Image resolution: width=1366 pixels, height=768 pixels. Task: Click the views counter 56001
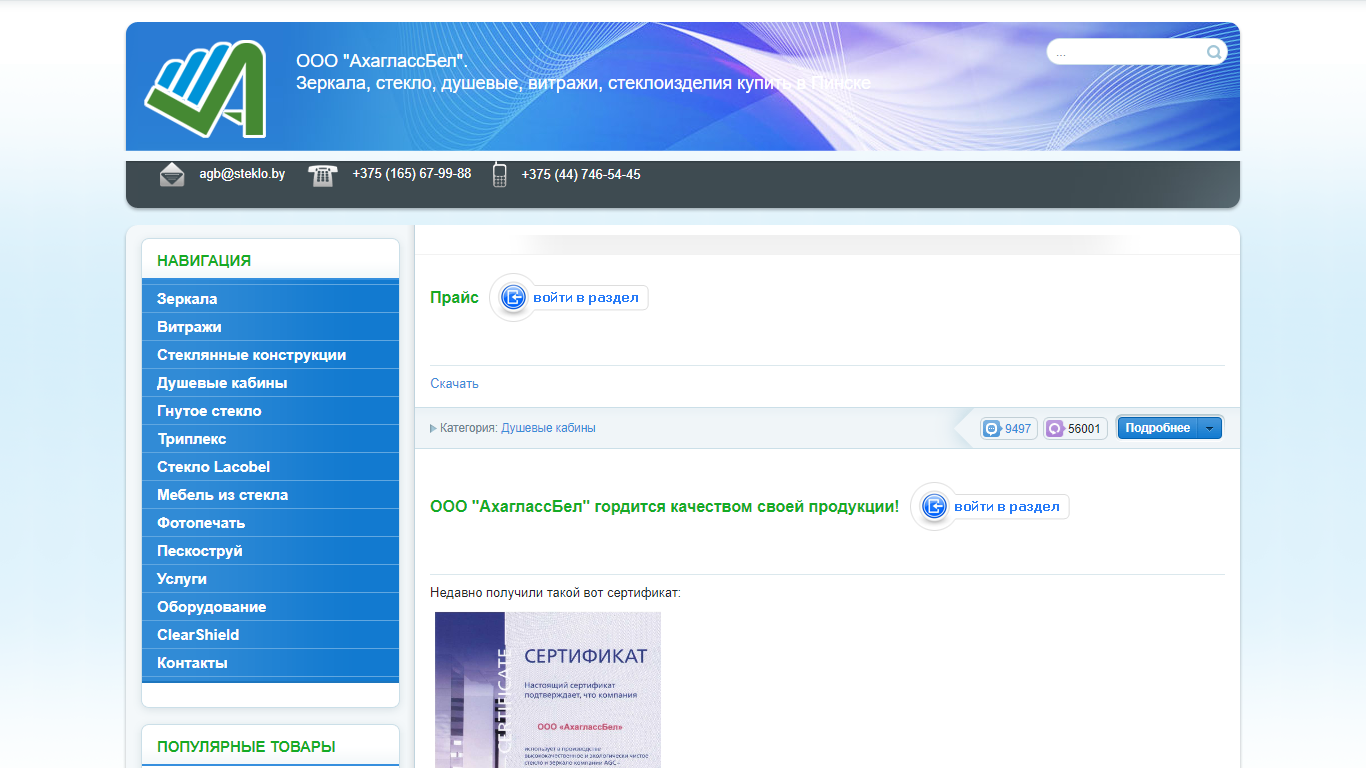point(1075,429)
